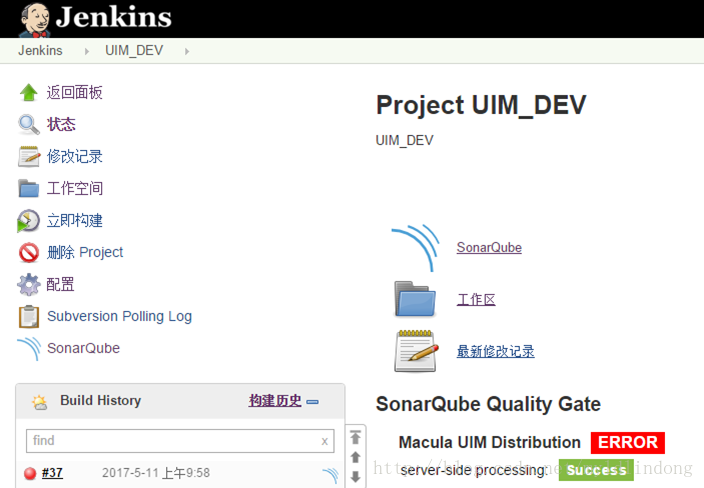Click the green Success badge

coord(596,470)
